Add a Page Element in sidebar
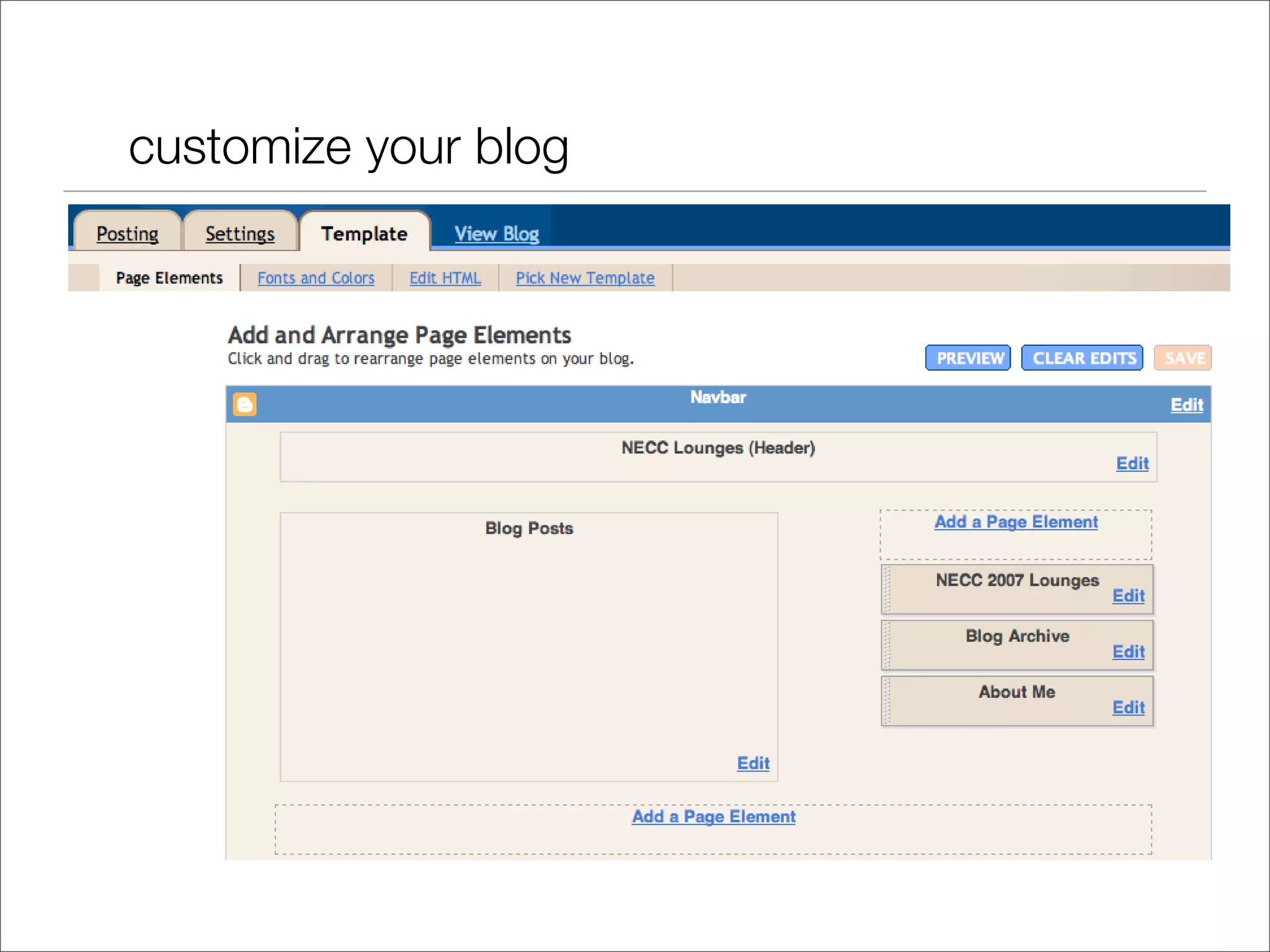The width and height of the screenshot is (1270, 952). (1016, 522)
